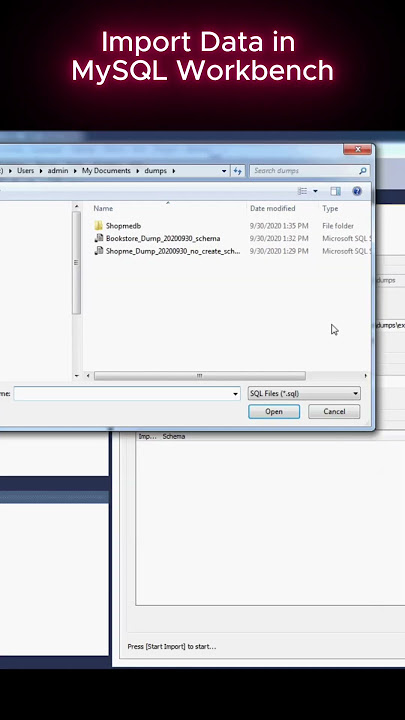Select the File folder type cell

point(338,226)
